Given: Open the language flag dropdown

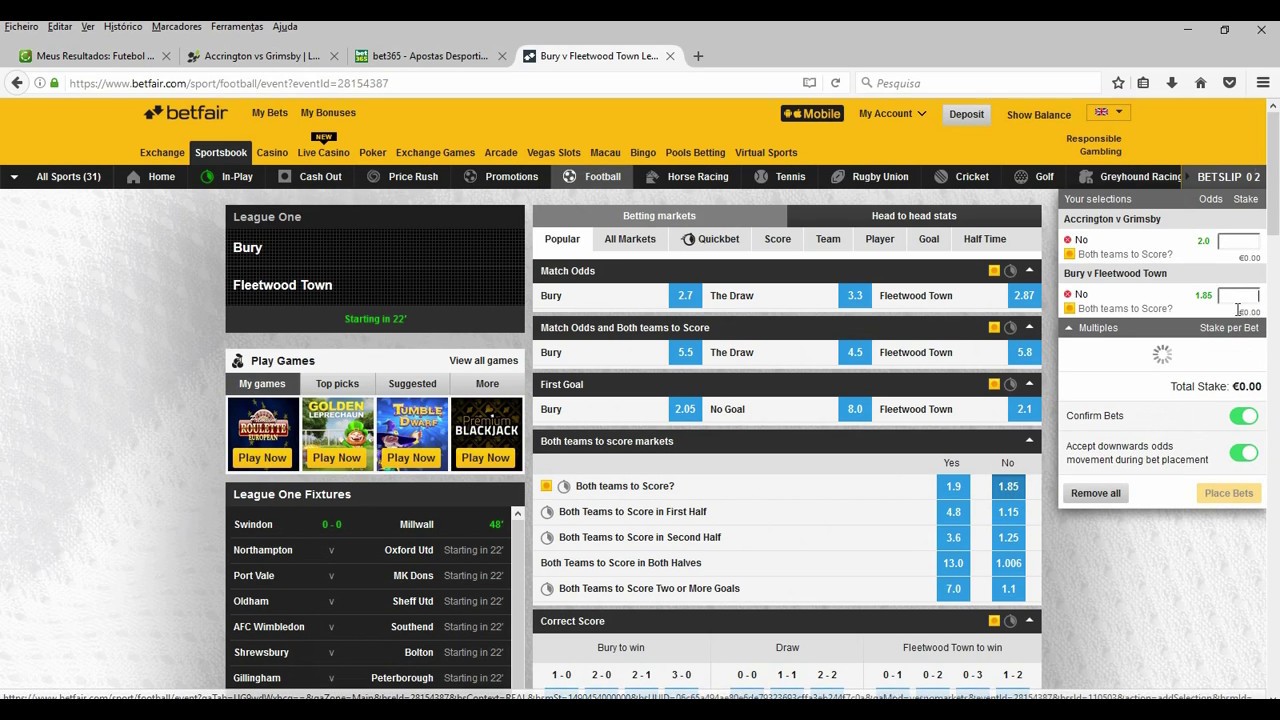Looking at the screenshot, I should 1109,112.
